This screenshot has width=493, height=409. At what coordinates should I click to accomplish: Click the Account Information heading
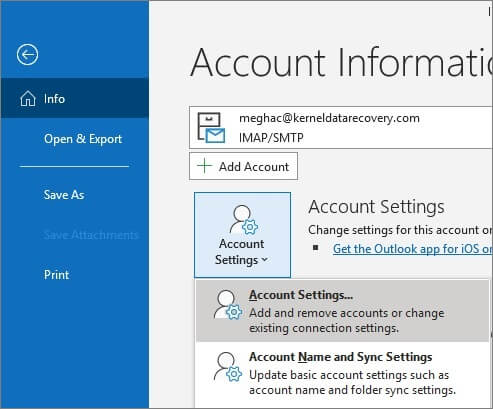point(341,62)
